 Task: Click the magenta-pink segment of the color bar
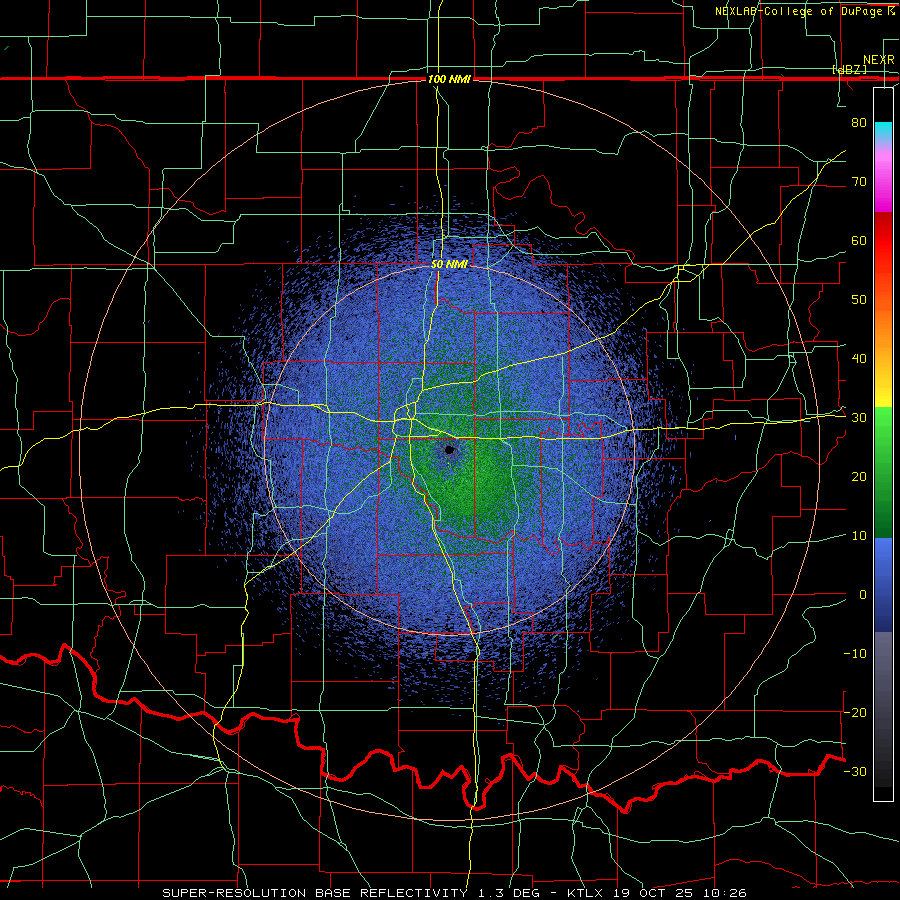tap(883, 178)
